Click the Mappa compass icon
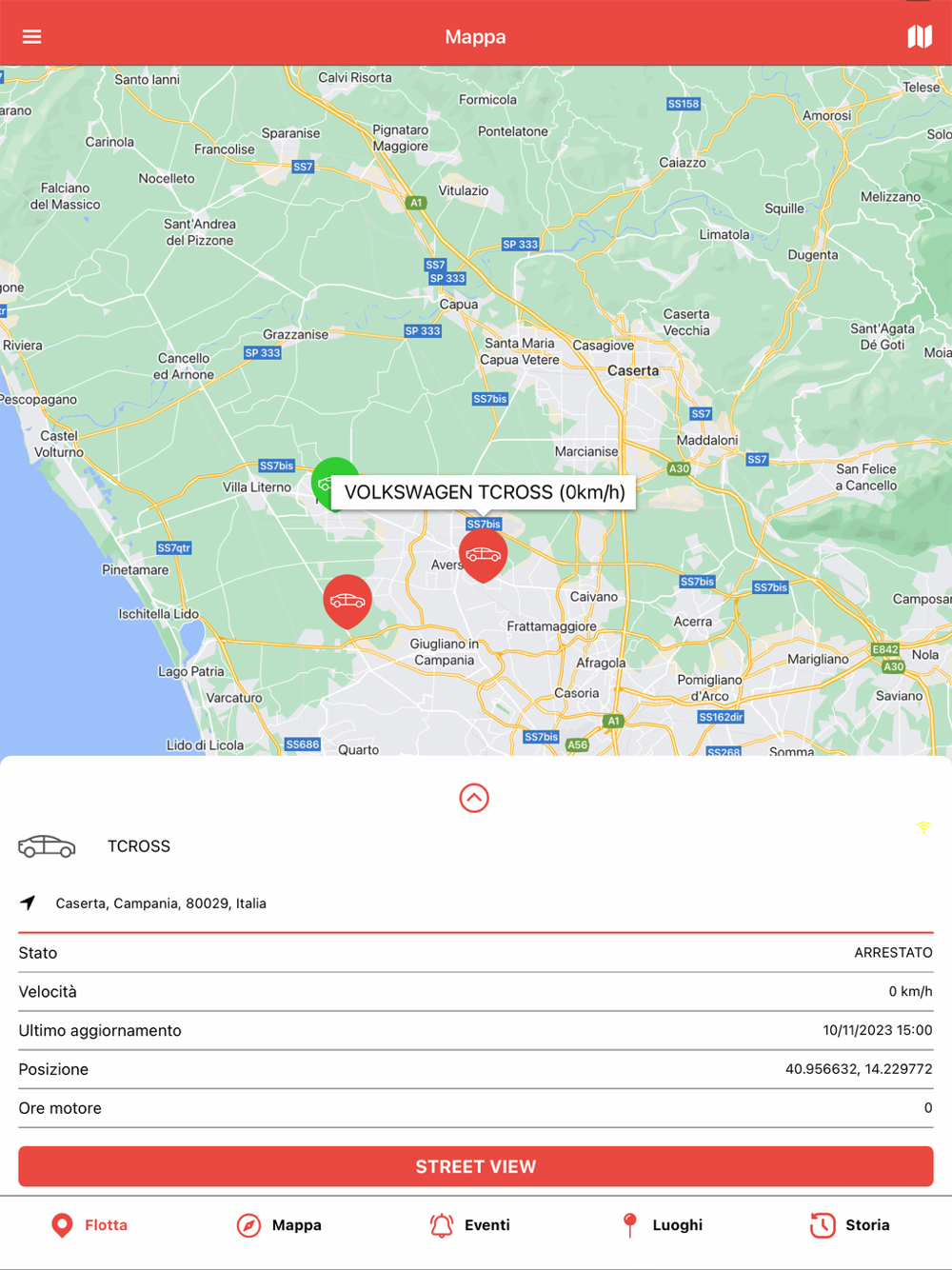The height and width of the screenshot is (1270, 952). pyautogui.click(x=248, y=1225)
